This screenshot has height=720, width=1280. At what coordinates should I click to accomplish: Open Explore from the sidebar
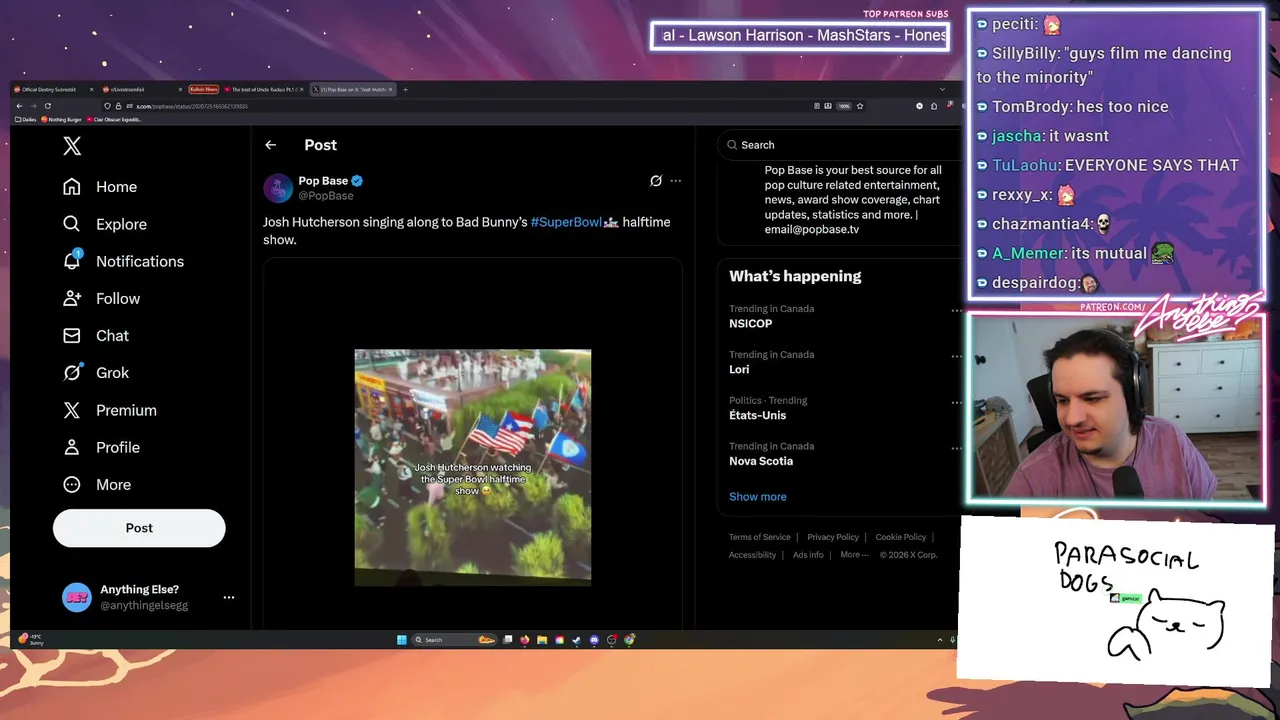click(105, 224)
